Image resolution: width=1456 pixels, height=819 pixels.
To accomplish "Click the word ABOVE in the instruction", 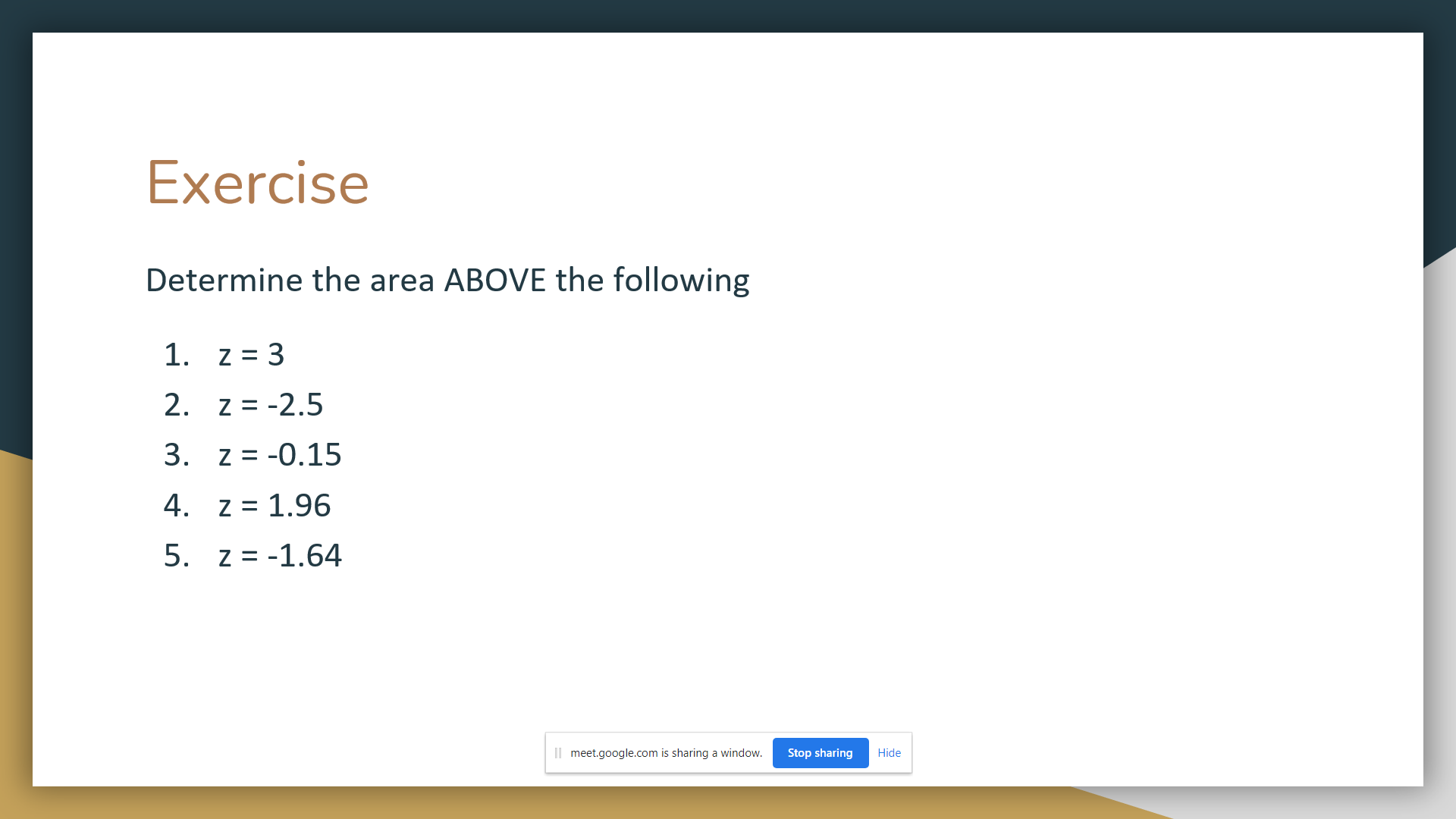I will [494, 281].
